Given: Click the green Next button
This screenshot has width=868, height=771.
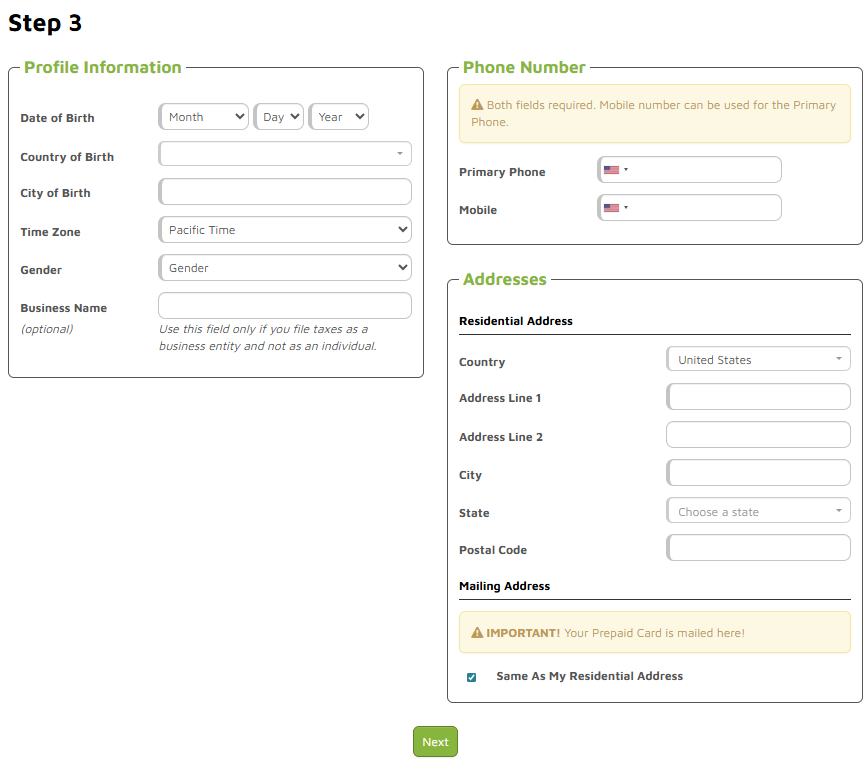Looking at the screenshot, I should coord(435,742).
